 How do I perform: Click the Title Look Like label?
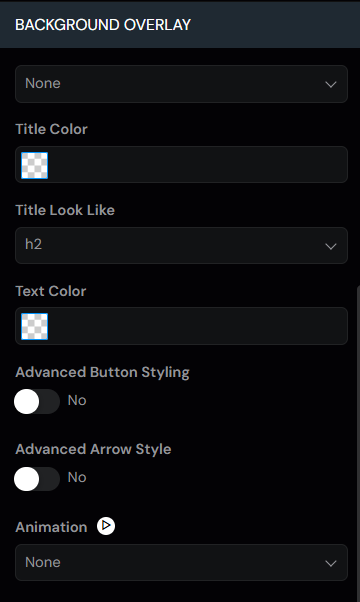point(65,210)
